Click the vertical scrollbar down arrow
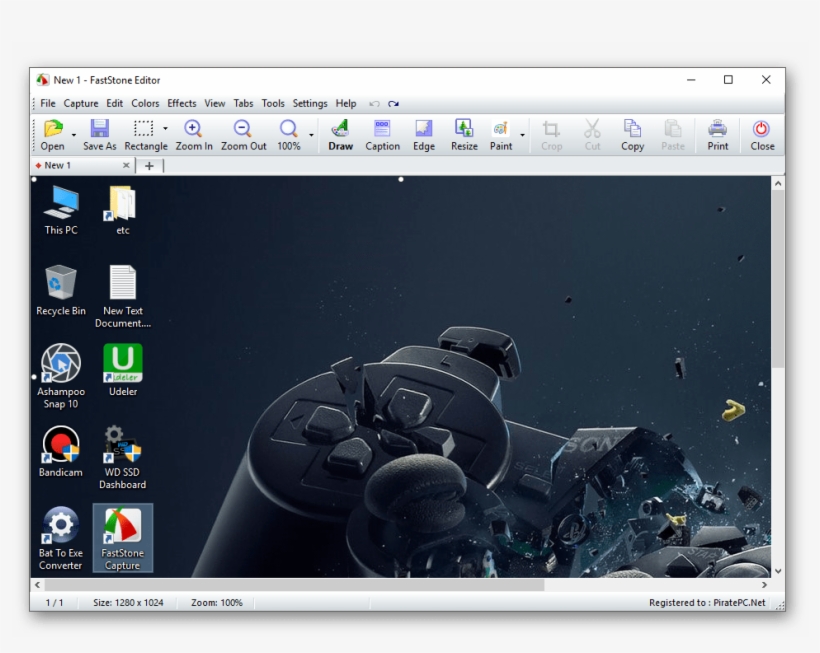 778,571
